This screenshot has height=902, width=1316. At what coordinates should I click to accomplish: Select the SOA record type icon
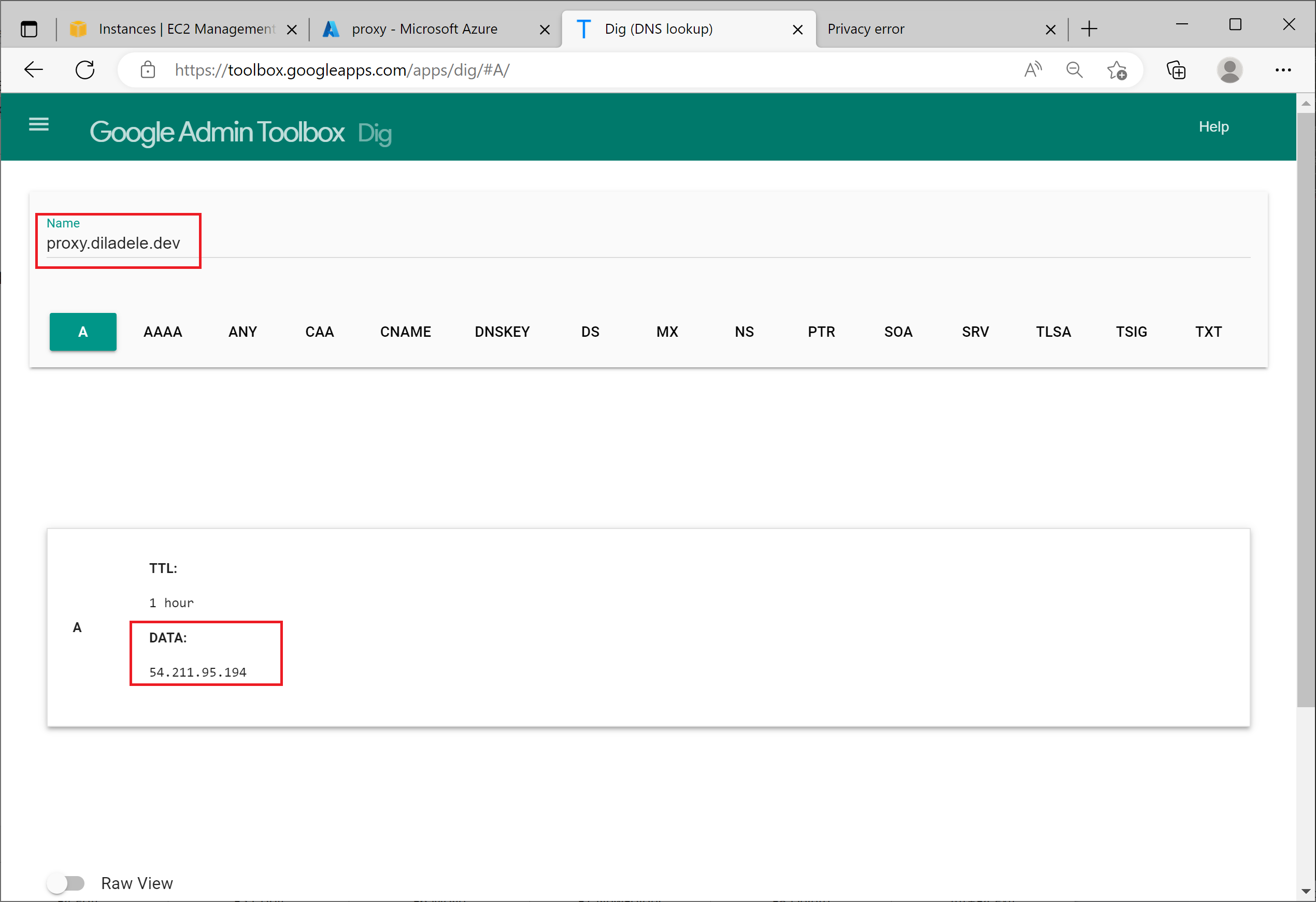click(x=897, y=330)
